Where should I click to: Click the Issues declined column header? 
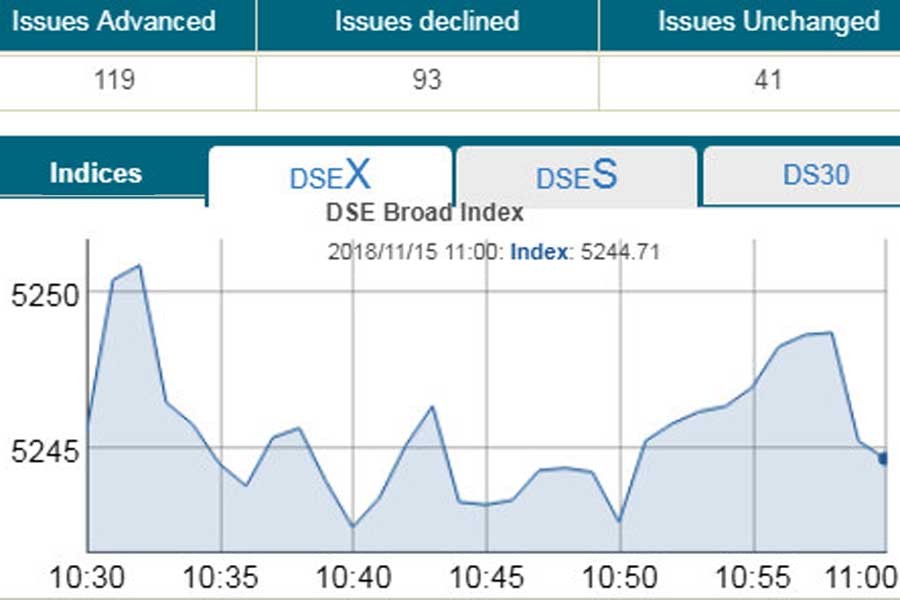(427, 21)
